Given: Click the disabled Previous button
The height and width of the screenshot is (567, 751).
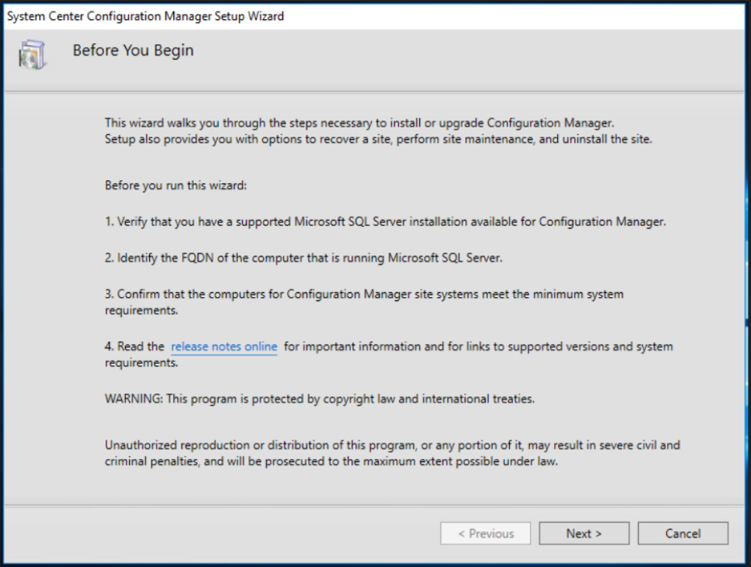Looking at the screenshot, I should (x=486, y=533).
